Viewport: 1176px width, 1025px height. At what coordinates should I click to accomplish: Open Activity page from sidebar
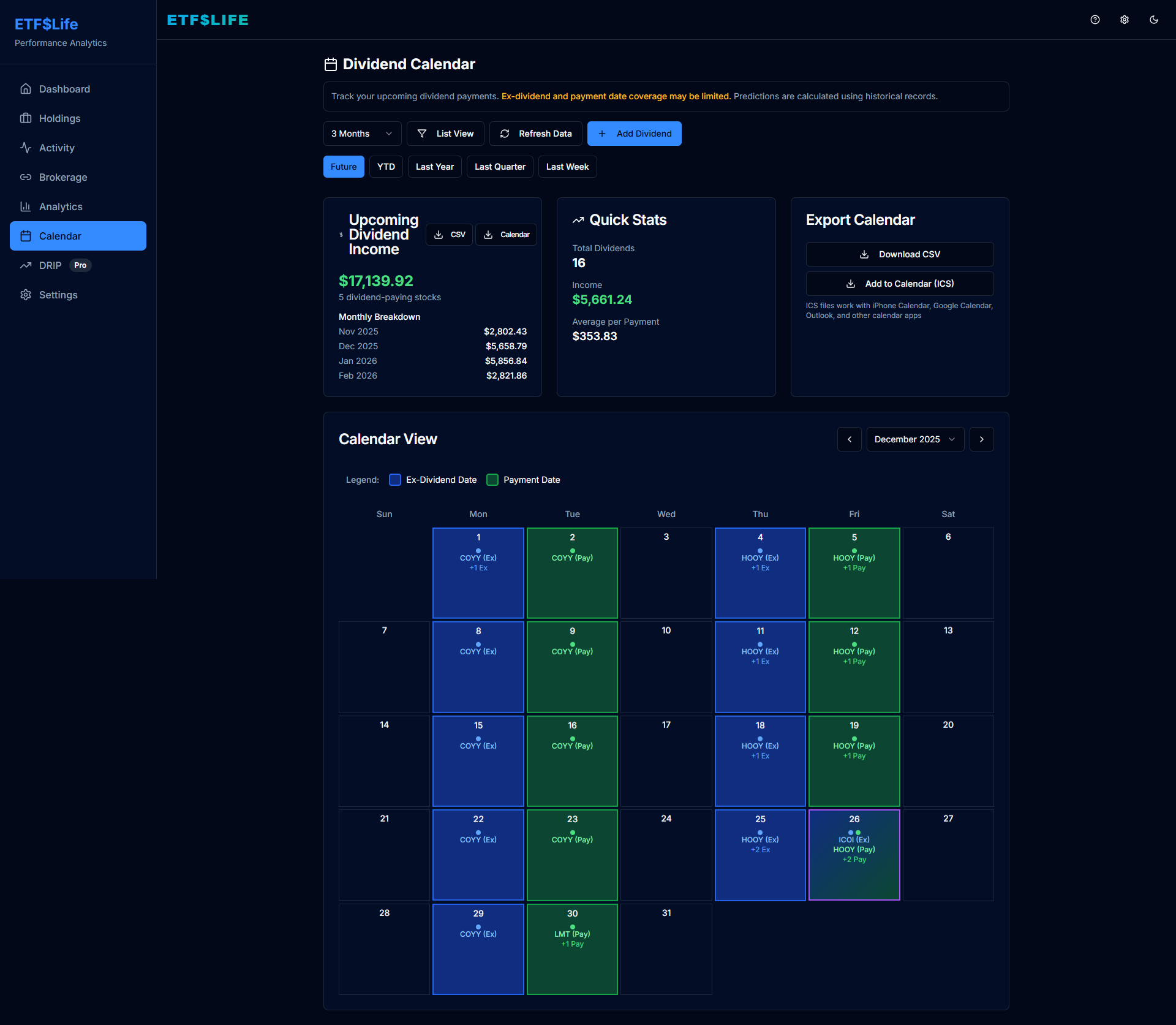56,148
